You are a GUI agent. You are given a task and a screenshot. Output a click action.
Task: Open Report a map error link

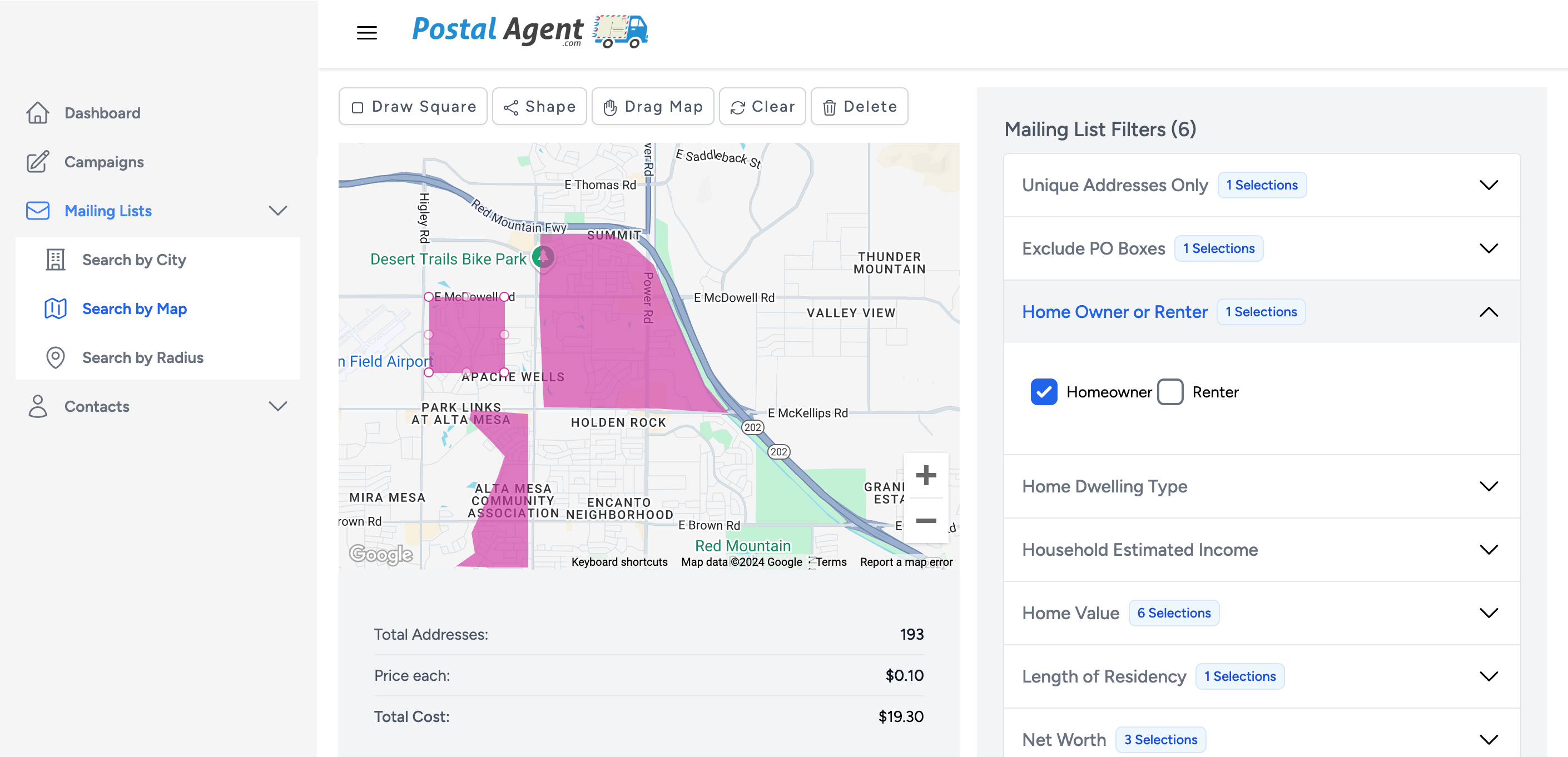tap(906, 562)
